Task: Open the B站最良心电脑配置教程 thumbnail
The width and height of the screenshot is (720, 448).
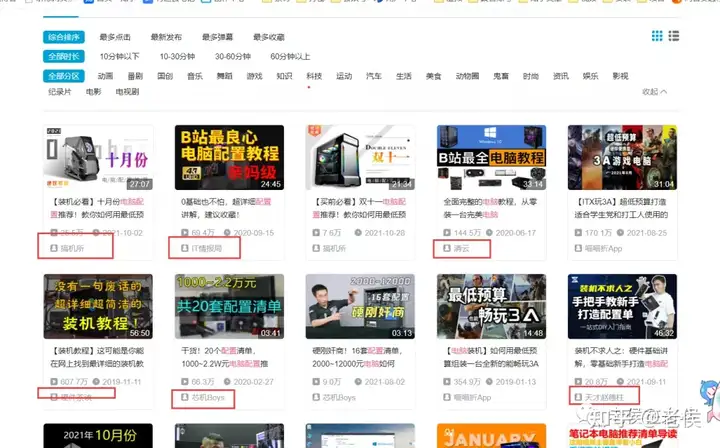Action: point(229,157)
